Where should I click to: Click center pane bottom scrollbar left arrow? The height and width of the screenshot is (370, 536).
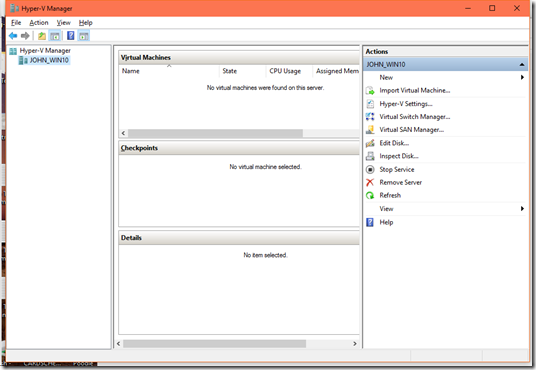[x=119, y=344]
